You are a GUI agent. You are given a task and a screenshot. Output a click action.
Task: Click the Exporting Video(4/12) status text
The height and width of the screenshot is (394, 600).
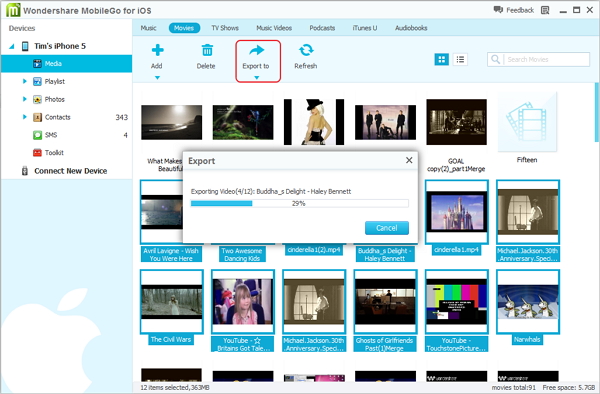tap(271, 191)
